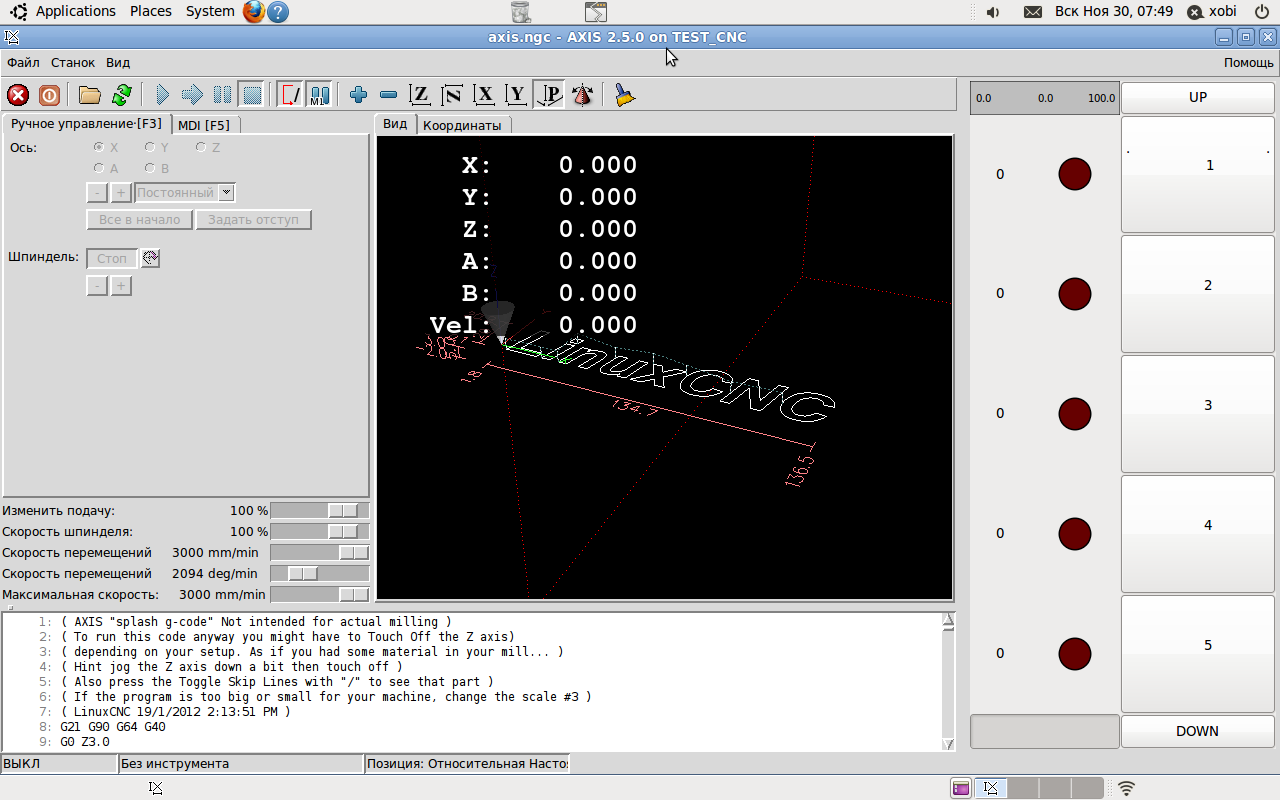This screenshot has height=800, width=1280.
Task: Click the pause program icon
Action: [222, 95]
